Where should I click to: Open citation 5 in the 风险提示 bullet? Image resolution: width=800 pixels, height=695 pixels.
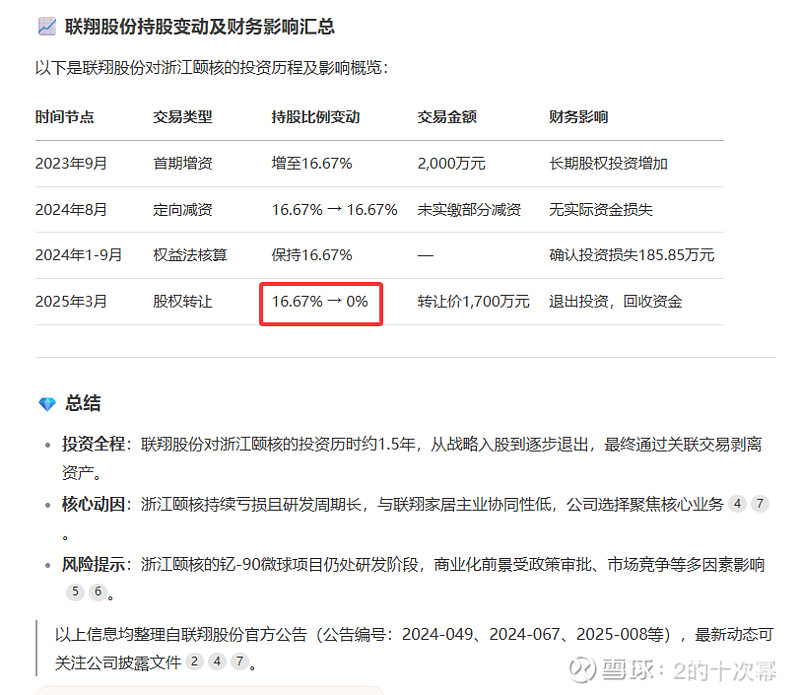(75, 592)
